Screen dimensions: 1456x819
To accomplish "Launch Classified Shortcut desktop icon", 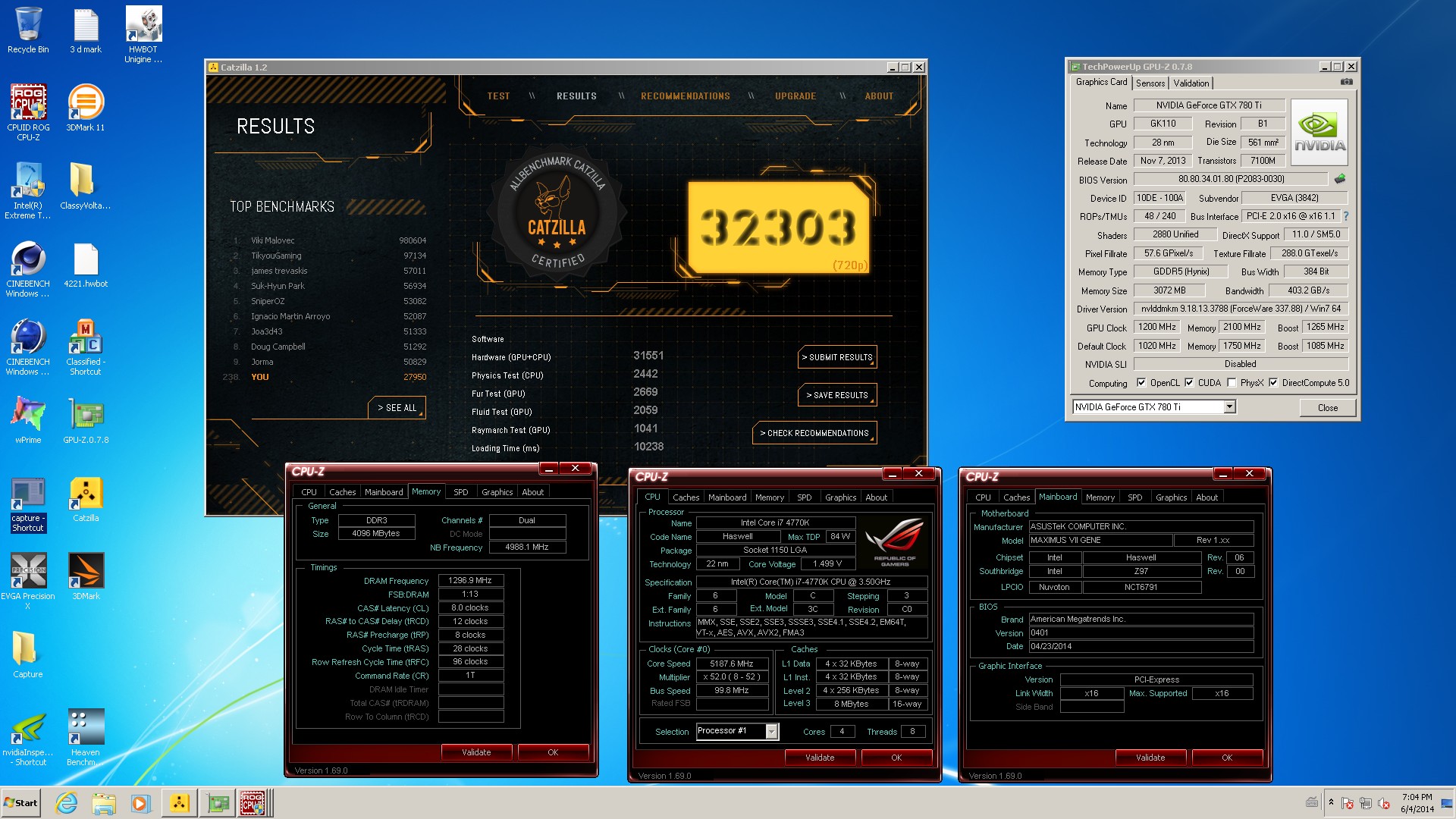I will point(86,347).
